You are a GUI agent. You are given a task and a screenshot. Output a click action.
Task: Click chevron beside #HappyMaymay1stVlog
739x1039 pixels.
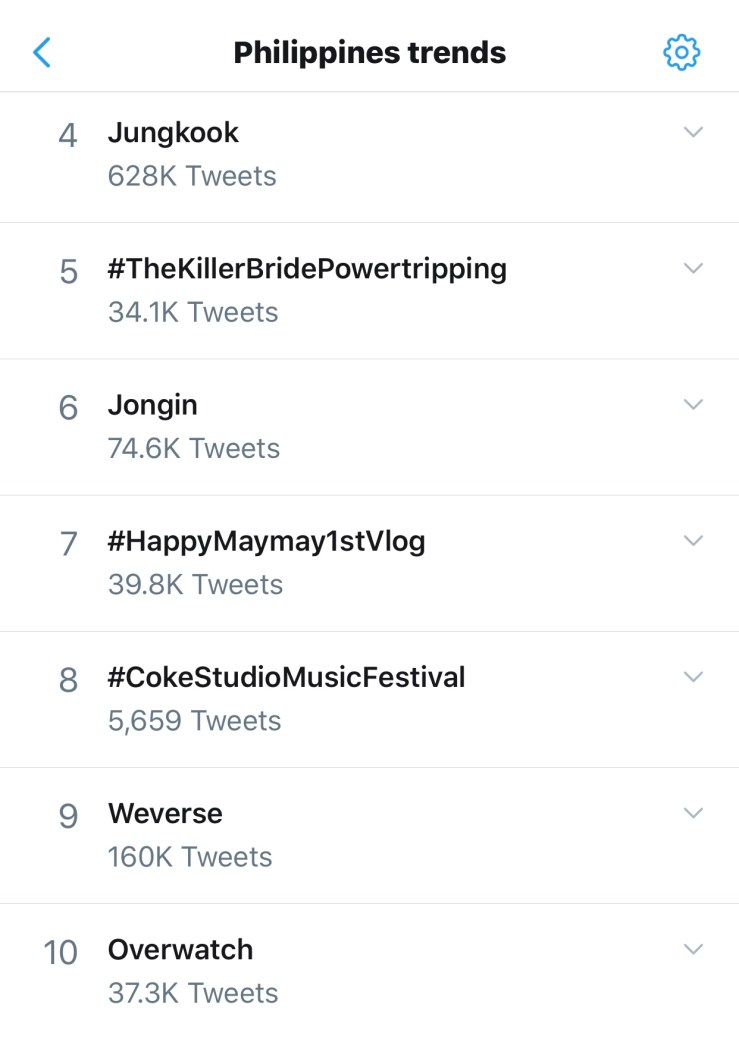coord(693,540)
